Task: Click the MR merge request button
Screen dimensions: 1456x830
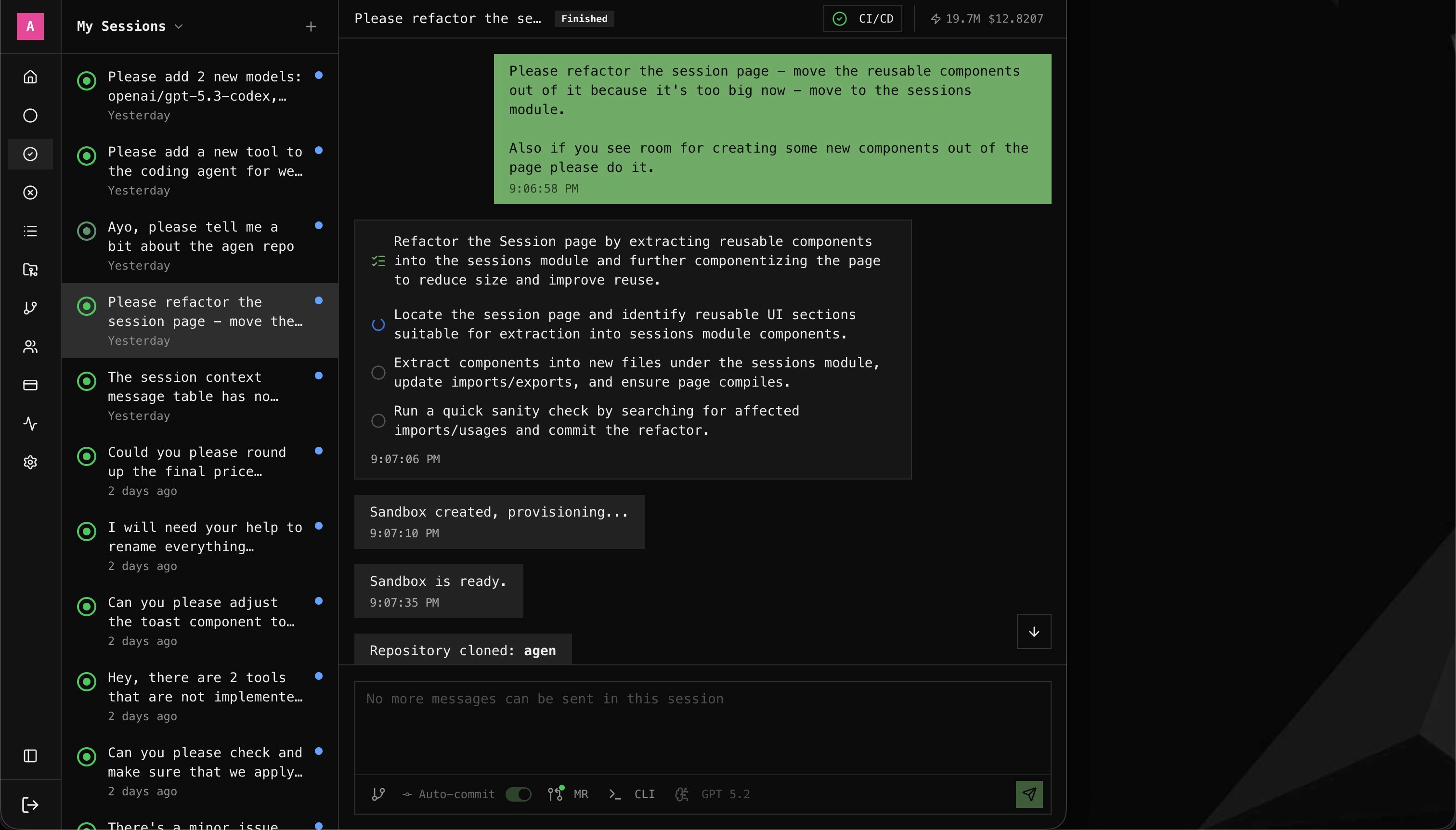Action: pyautogui.click(x=568, y=794)
